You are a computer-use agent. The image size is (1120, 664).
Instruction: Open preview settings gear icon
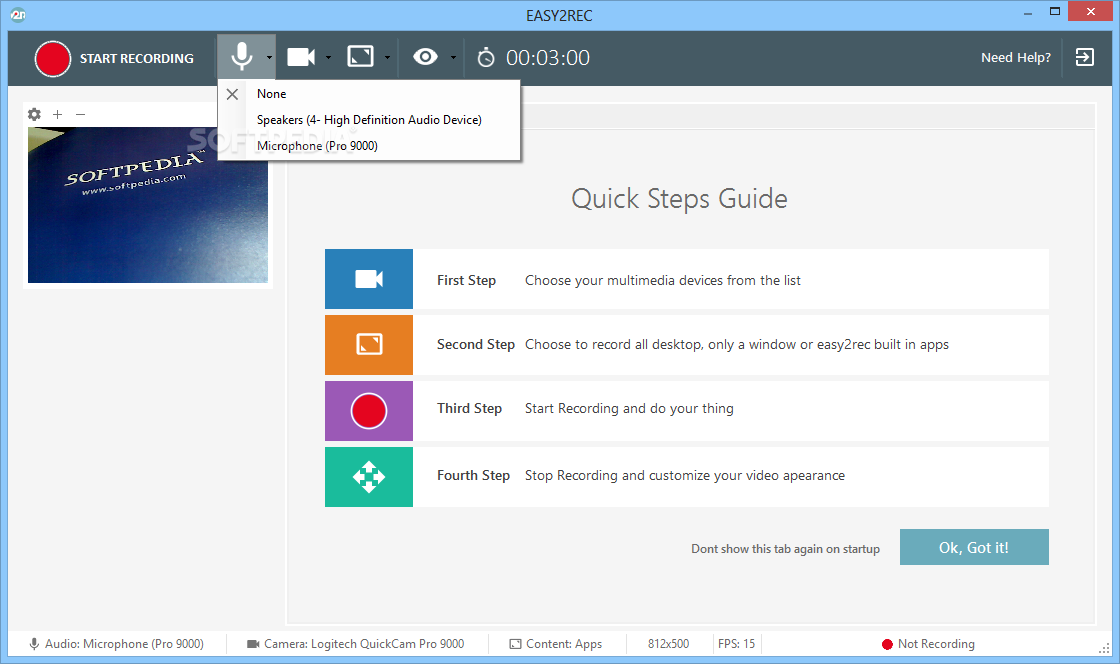(x=34, y=114)
